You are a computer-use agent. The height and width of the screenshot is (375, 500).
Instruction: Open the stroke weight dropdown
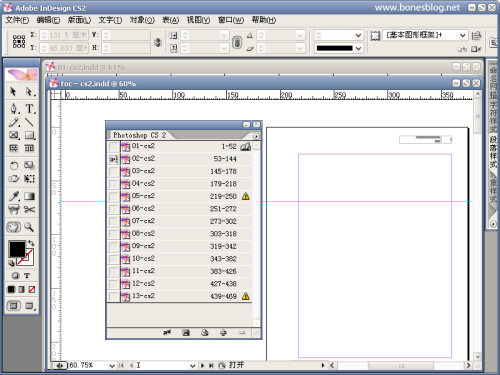coord(358,35)
